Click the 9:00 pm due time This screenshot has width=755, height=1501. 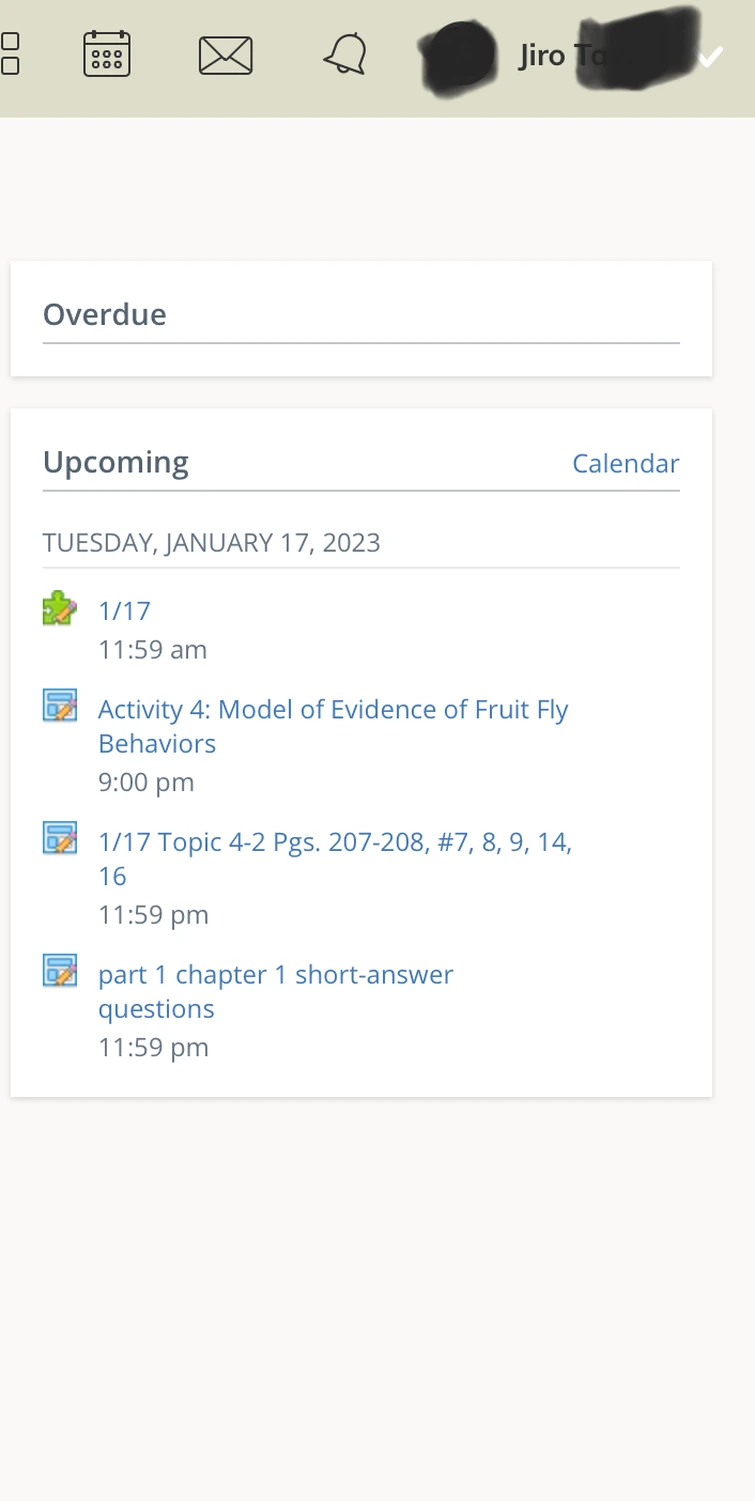point(146,782)
